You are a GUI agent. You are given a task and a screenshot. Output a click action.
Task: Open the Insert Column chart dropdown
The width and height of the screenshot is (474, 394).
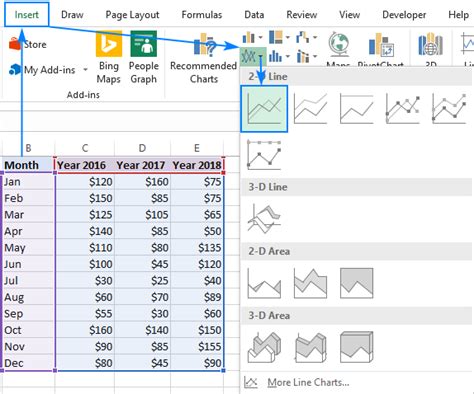tap(252, 37)
